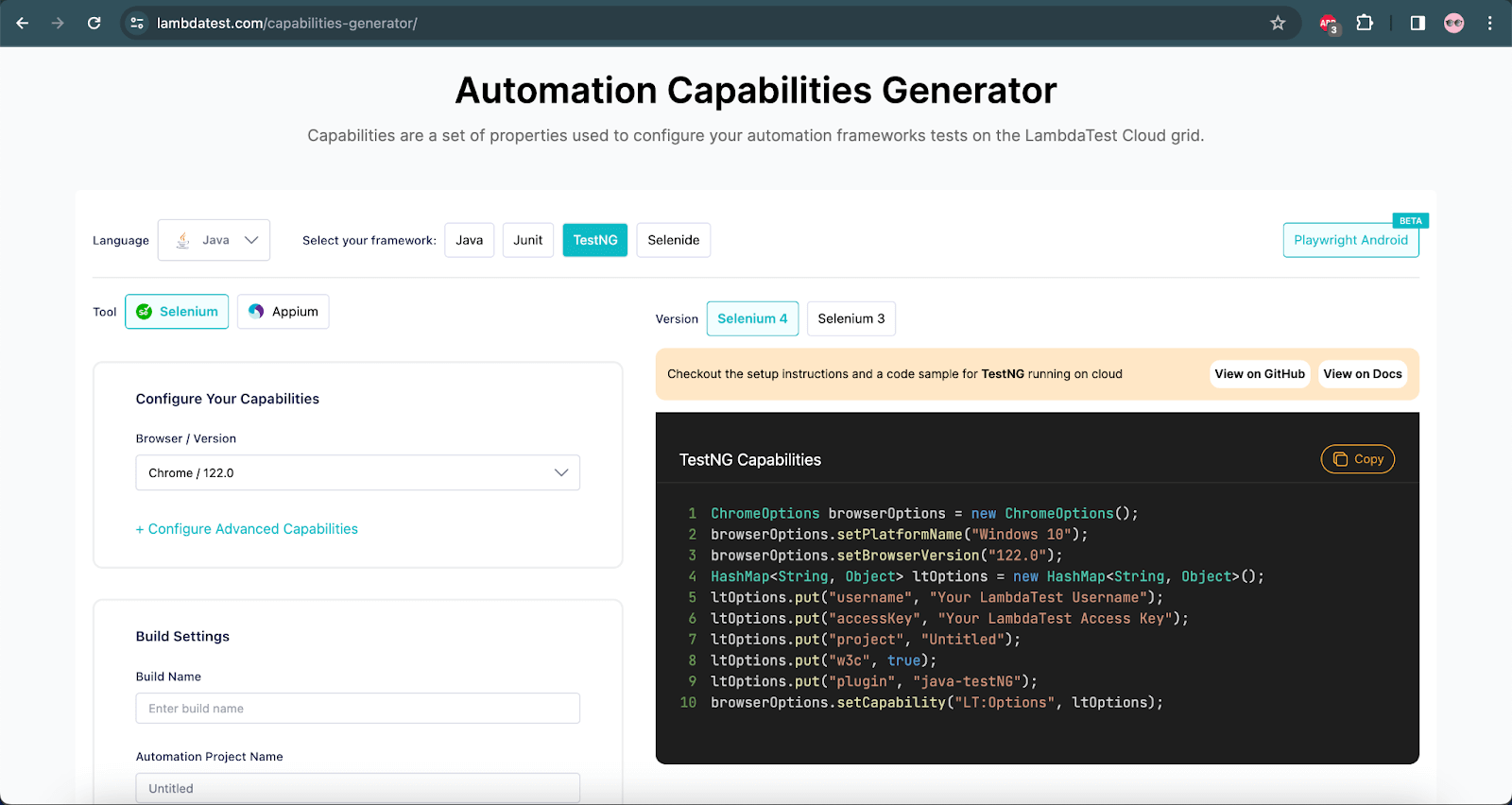Select the Junit framework
Screen dimensions: 1512x805
tap(527, 240)
